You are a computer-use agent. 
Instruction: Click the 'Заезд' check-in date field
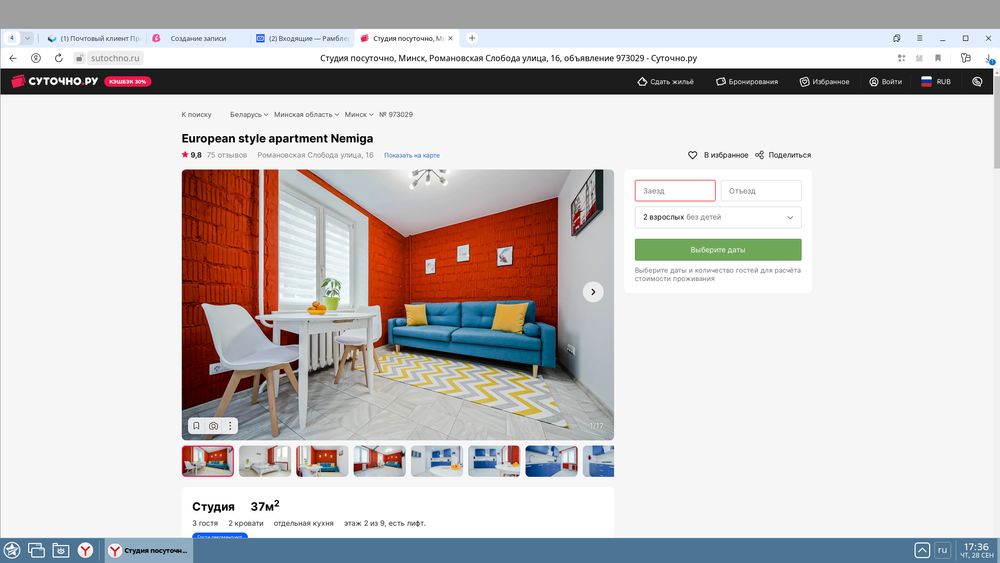pos(675,191)
